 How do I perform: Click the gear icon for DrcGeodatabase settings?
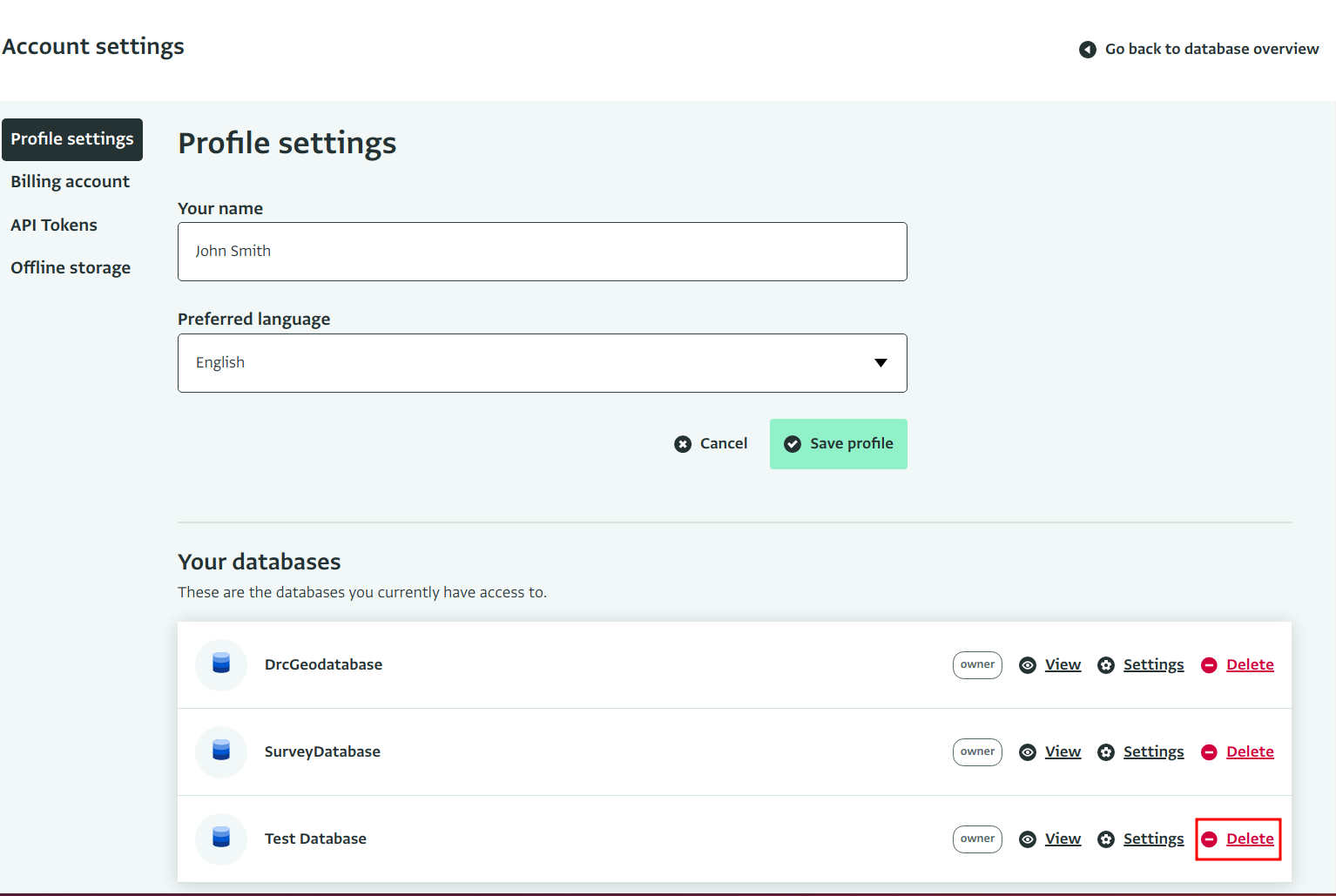point(1106,665)
